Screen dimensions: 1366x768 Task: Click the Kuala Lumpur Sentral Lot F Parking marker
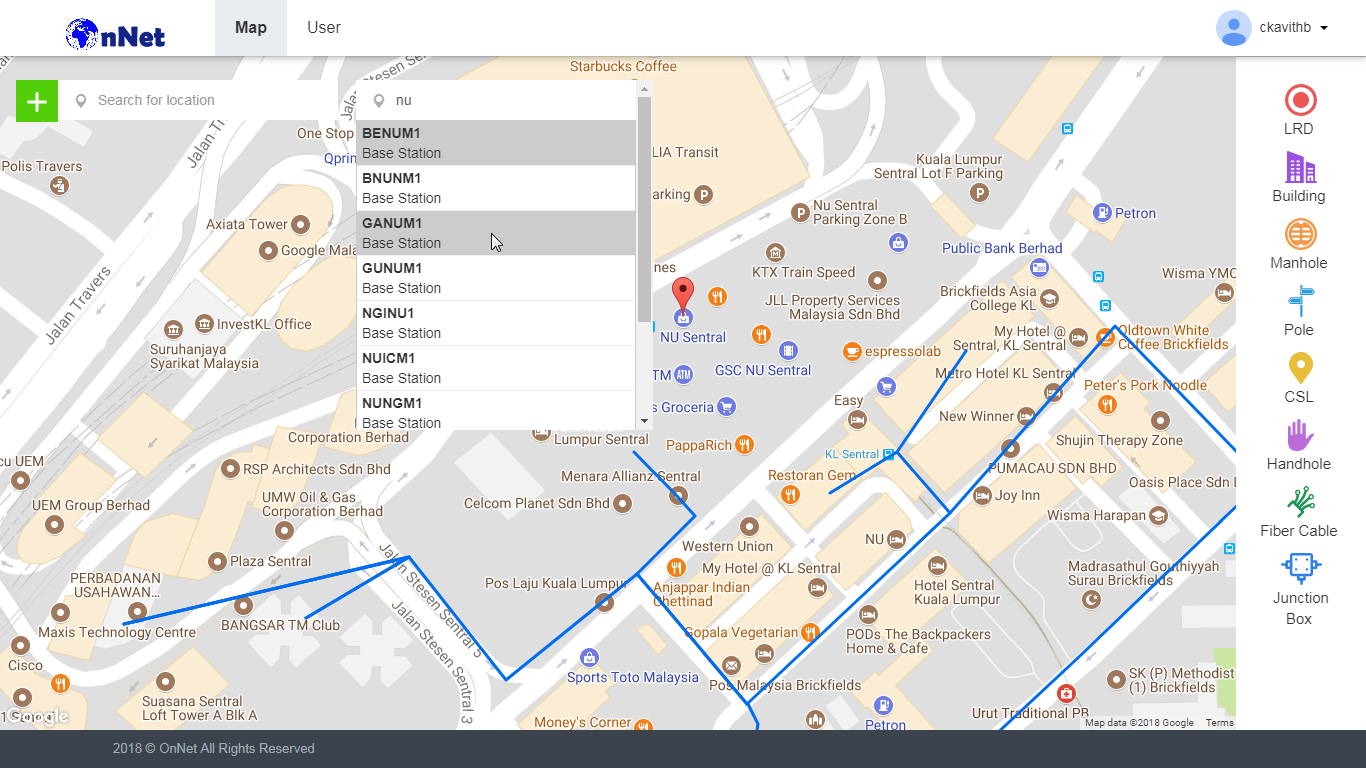pos(980,193)
